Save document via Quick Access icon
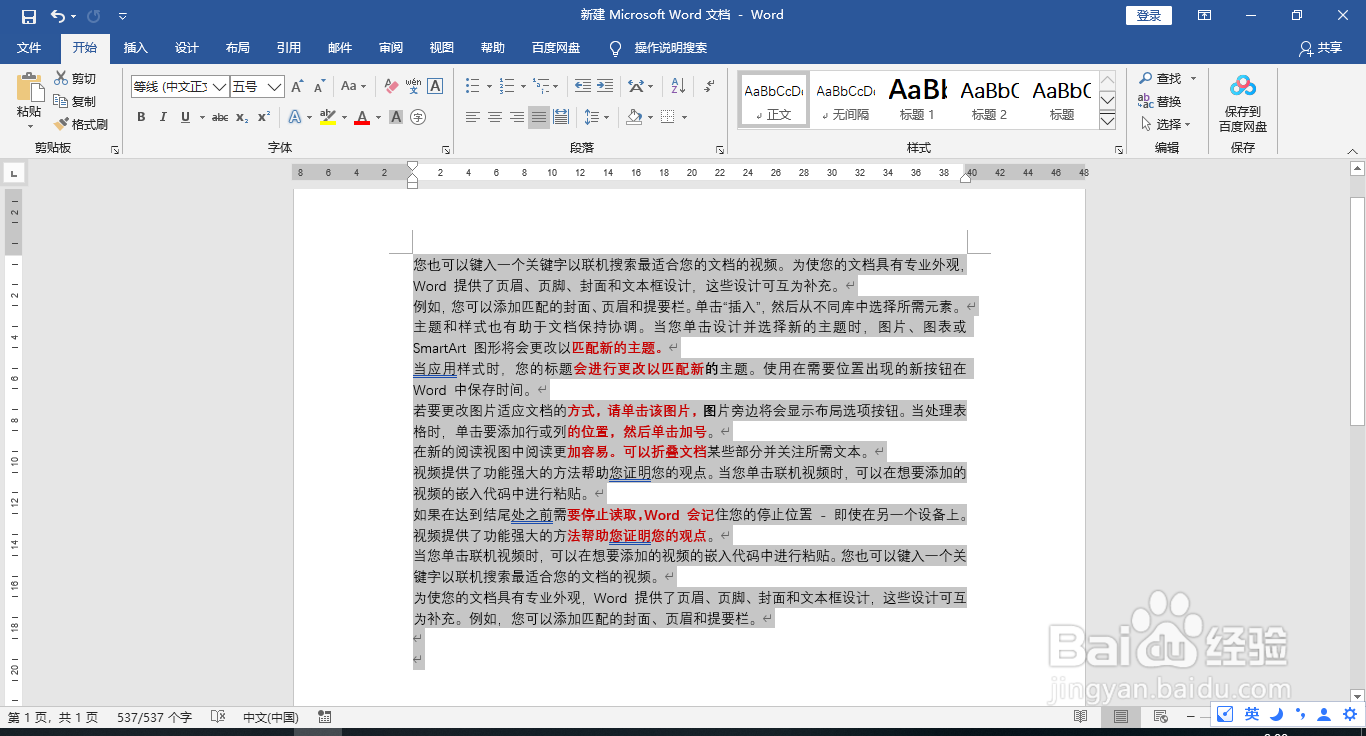Viewport: 1366px width, 736px height. [28, 15]
